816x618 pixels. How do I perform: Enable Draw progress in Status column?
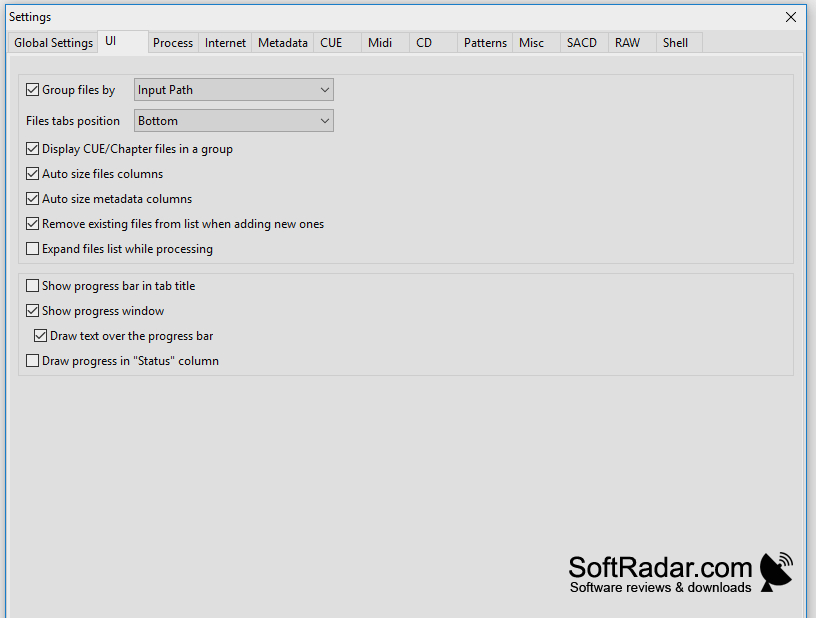[32, 360]
